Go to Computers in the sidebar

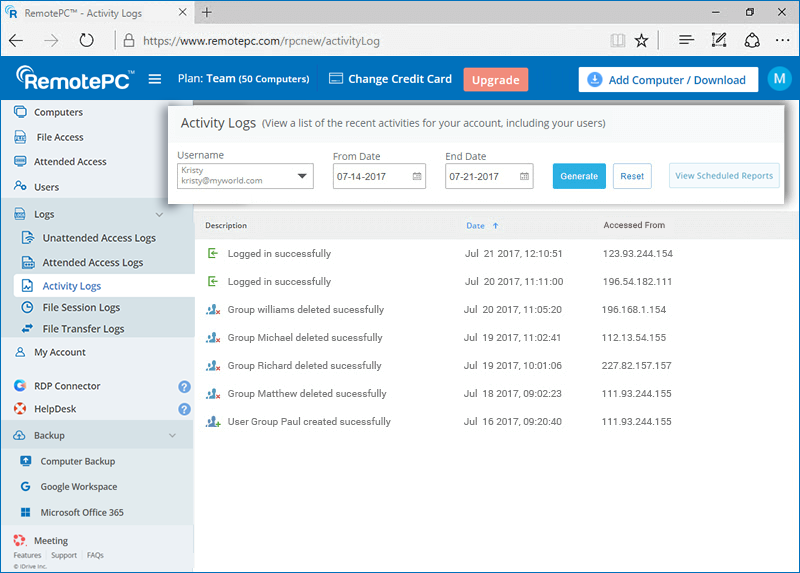(58, 112)
